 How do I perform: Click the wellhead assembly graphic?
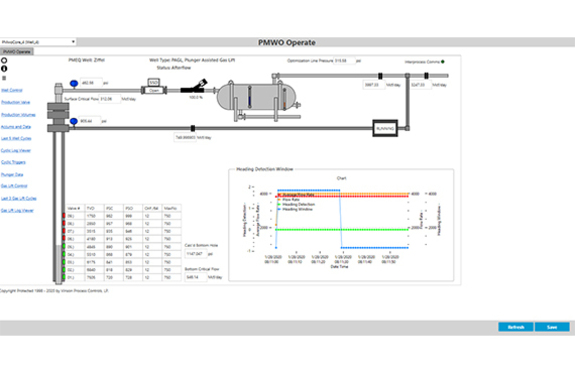click(58, 108)
